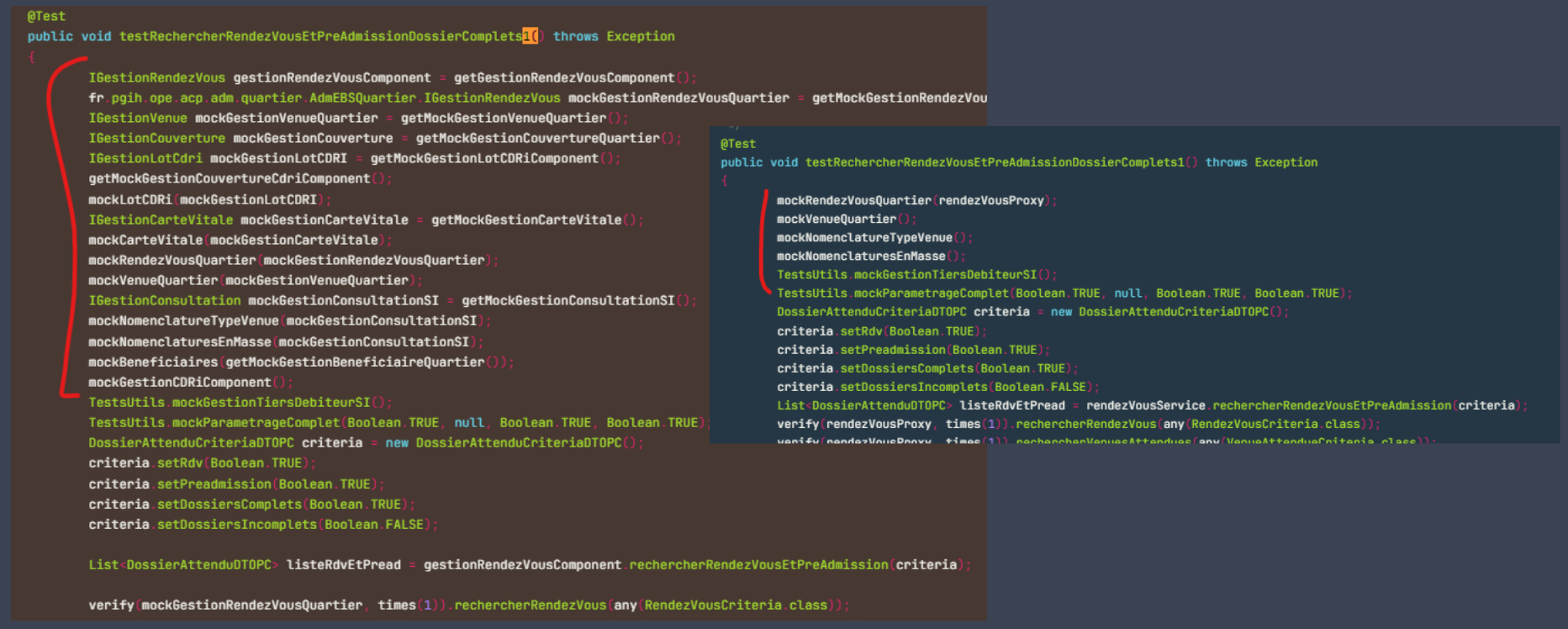The width and height of the screenshot is (1568, 629).
Task: Click the getMockGestionCouvertureCdriComponent call
Action: (x=230, y=178)
